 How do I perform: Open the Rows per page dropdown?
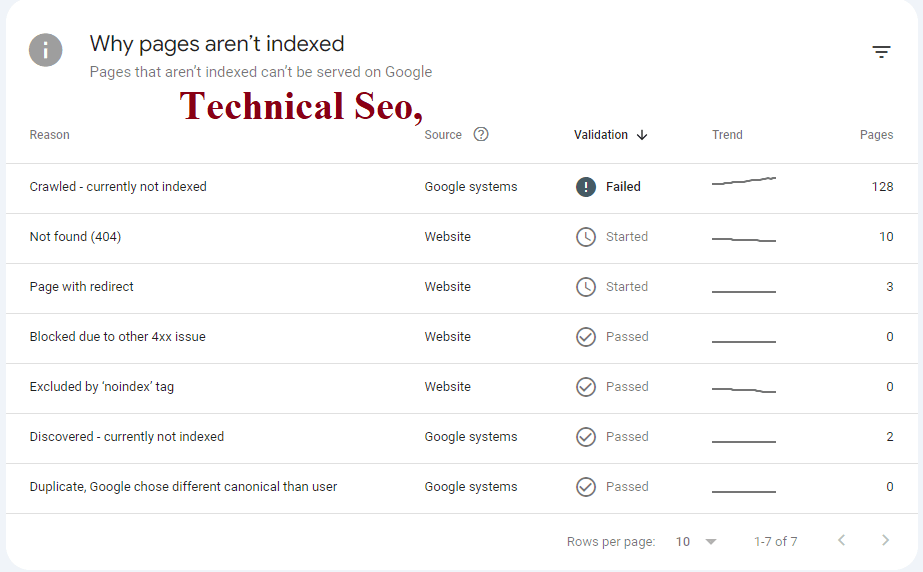(x=696, y=541)
